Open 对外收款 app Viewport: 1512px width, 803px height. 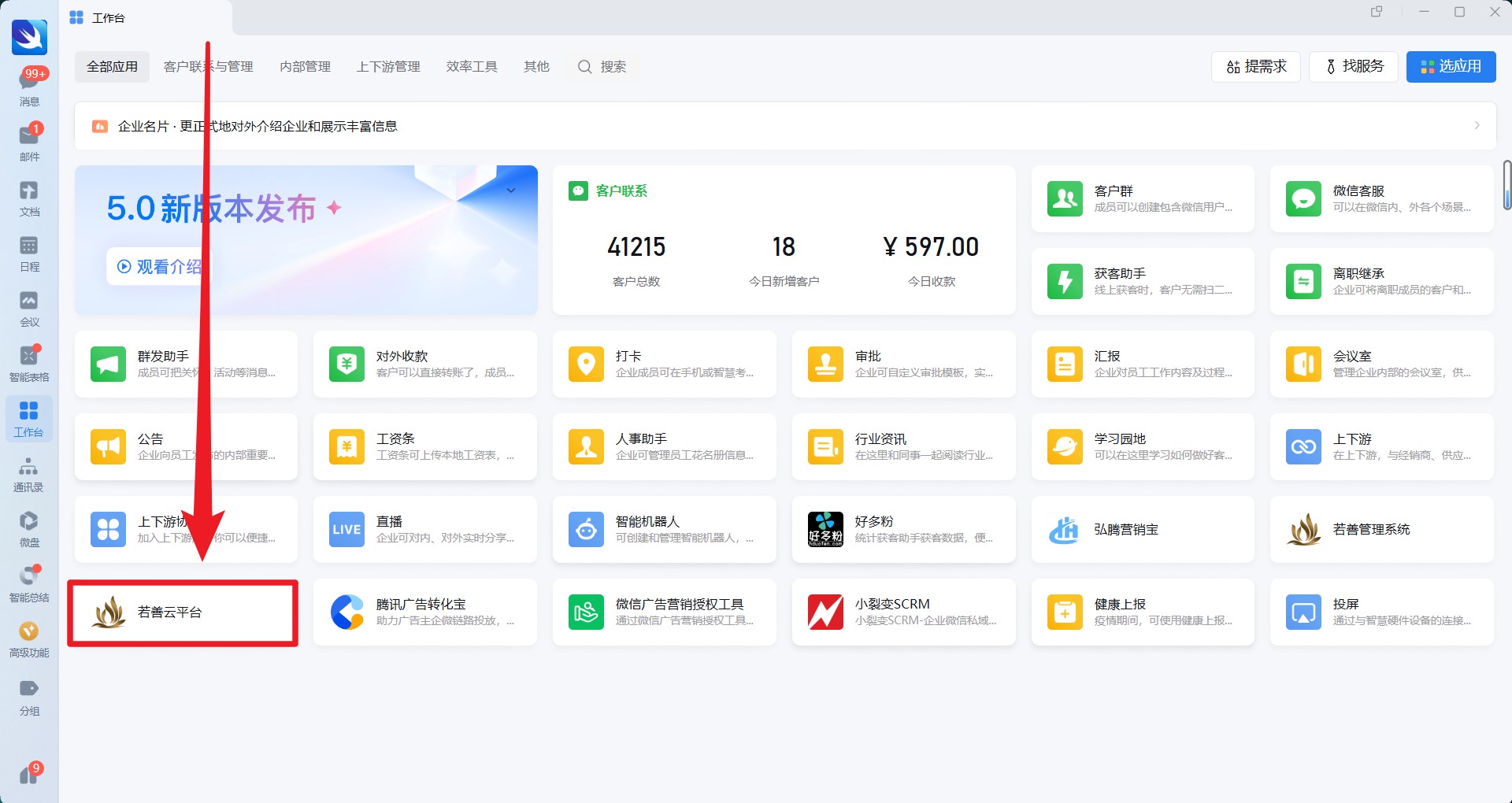tap(425, 364)
